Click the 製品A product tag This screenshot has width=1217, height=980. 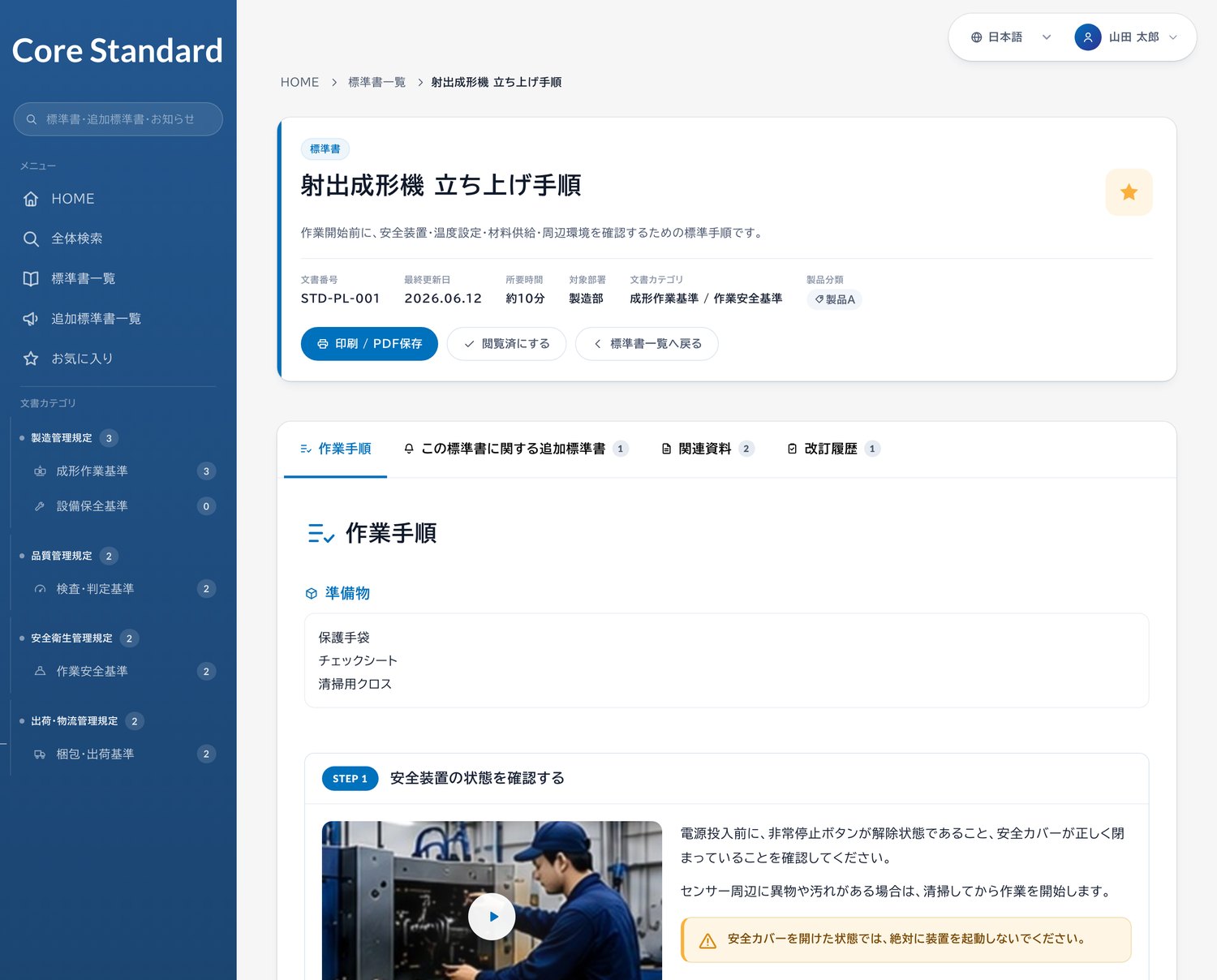[x=835, y=299]
